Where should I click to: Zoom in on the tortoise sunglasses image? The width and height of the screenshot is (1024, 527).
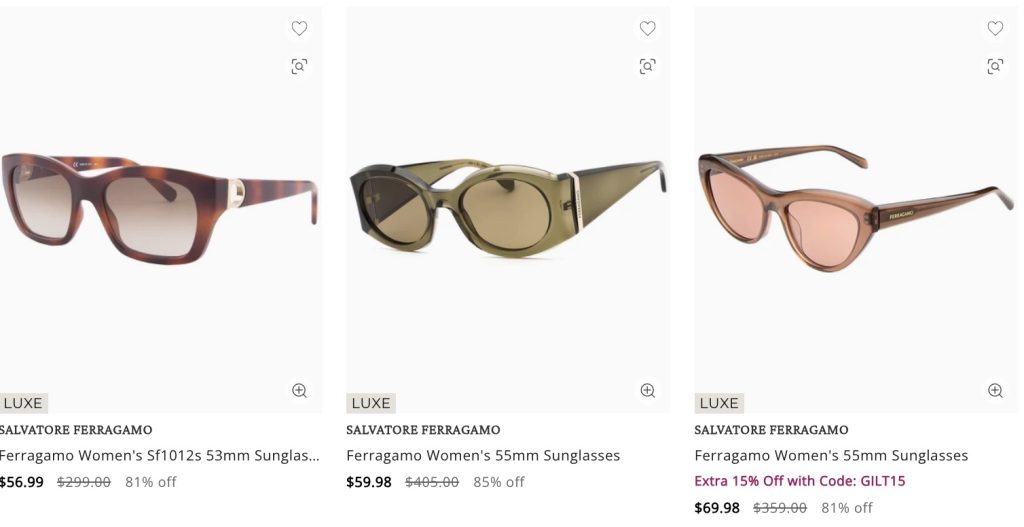click(299, 390)
